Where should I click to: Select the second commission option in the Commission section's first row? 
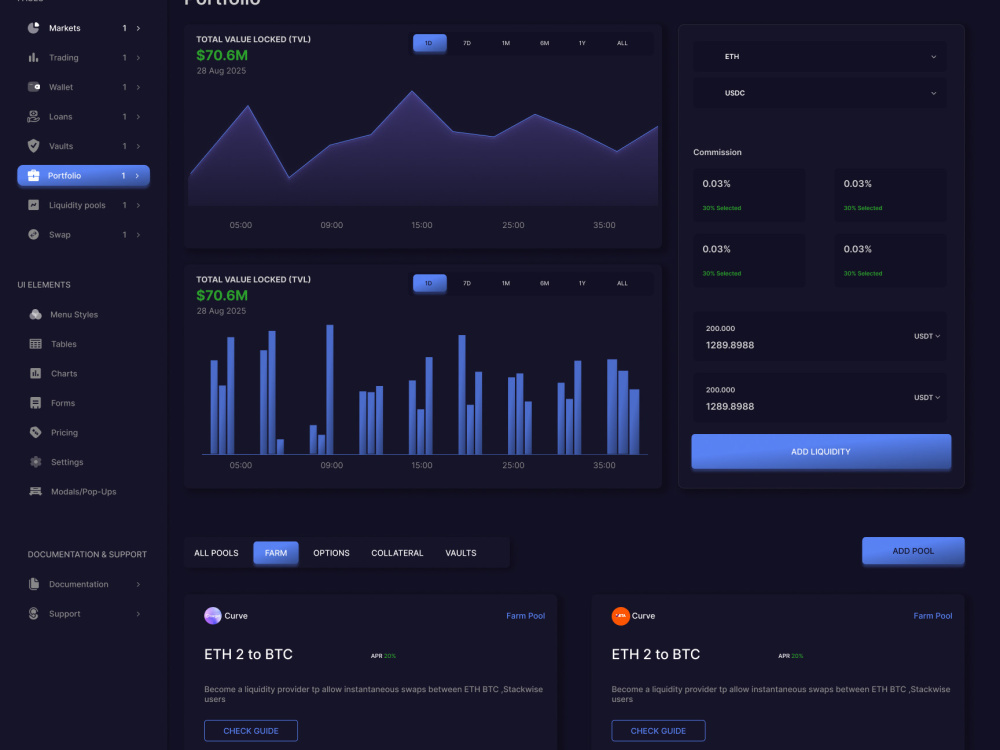(x=890, y=195)
